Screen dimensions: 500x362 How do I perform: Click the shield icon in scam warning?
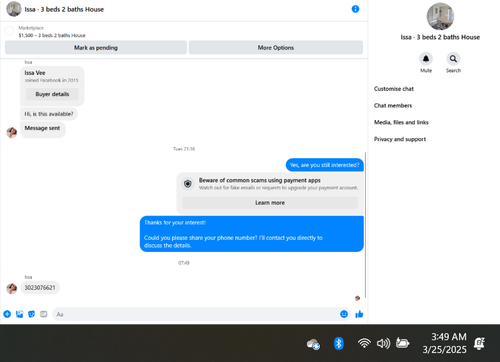point(188,184)
